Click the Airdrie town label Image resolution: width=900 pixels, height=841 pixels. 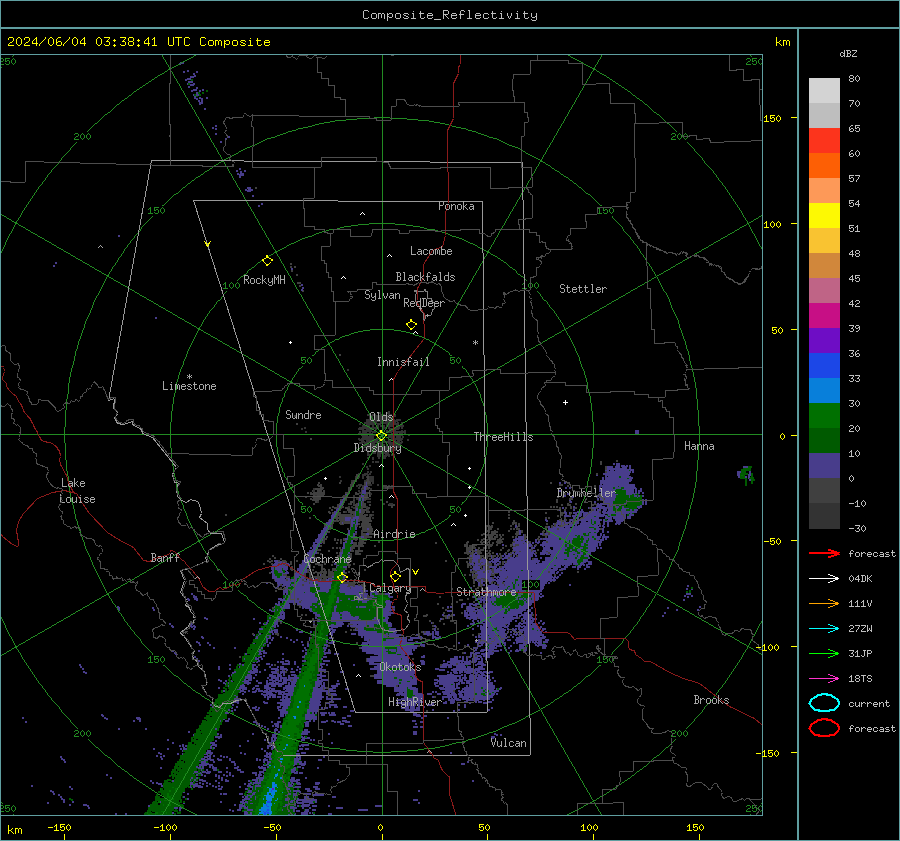coord(394,534)
